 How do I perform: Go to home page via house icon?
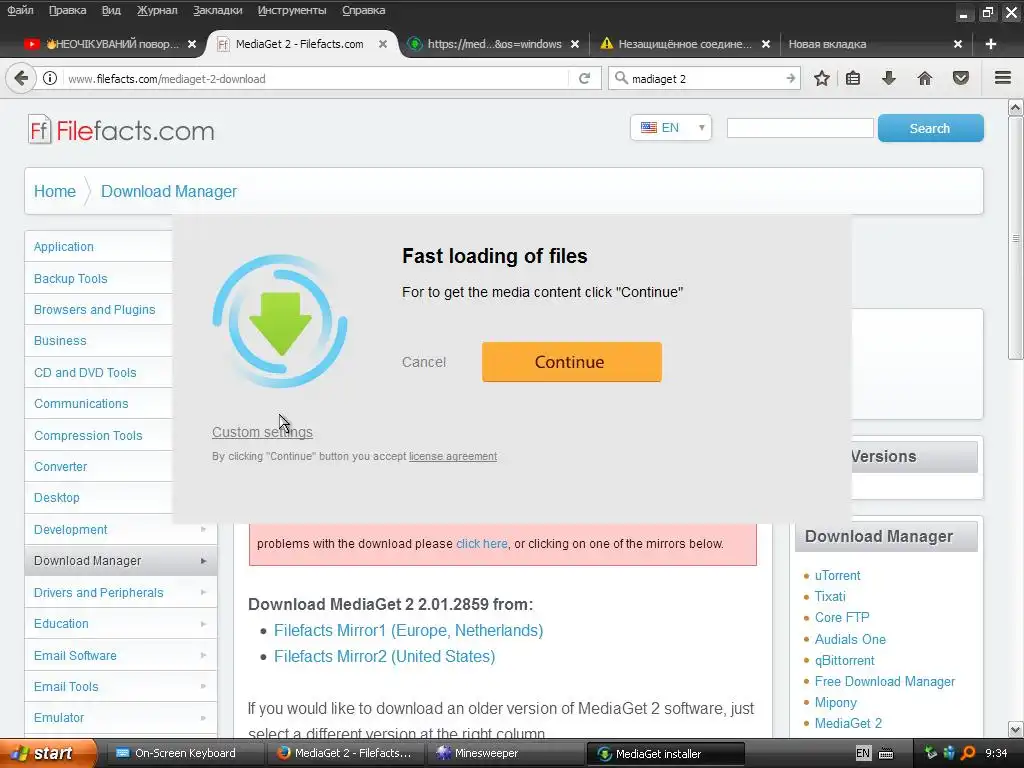pyautogui.click(x=925, y=78)
